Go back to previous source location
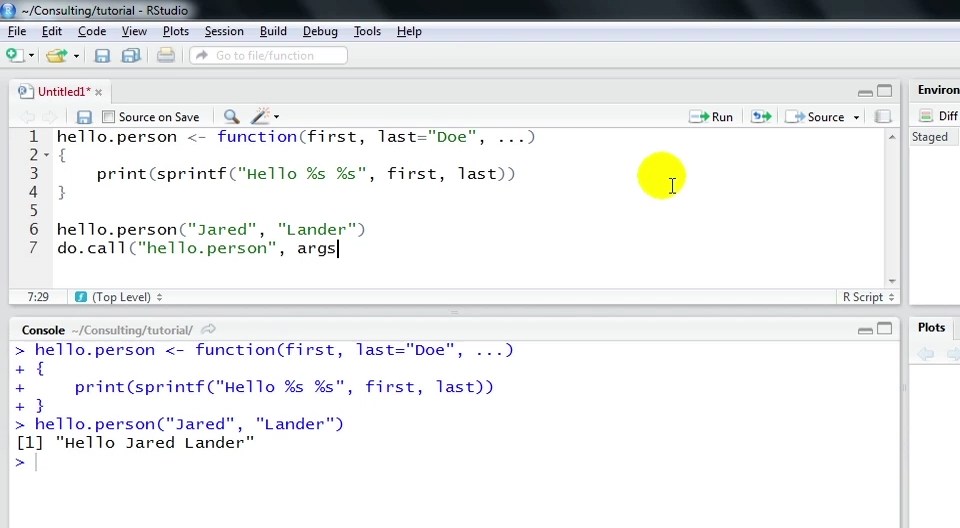 [x=27, y=116]
